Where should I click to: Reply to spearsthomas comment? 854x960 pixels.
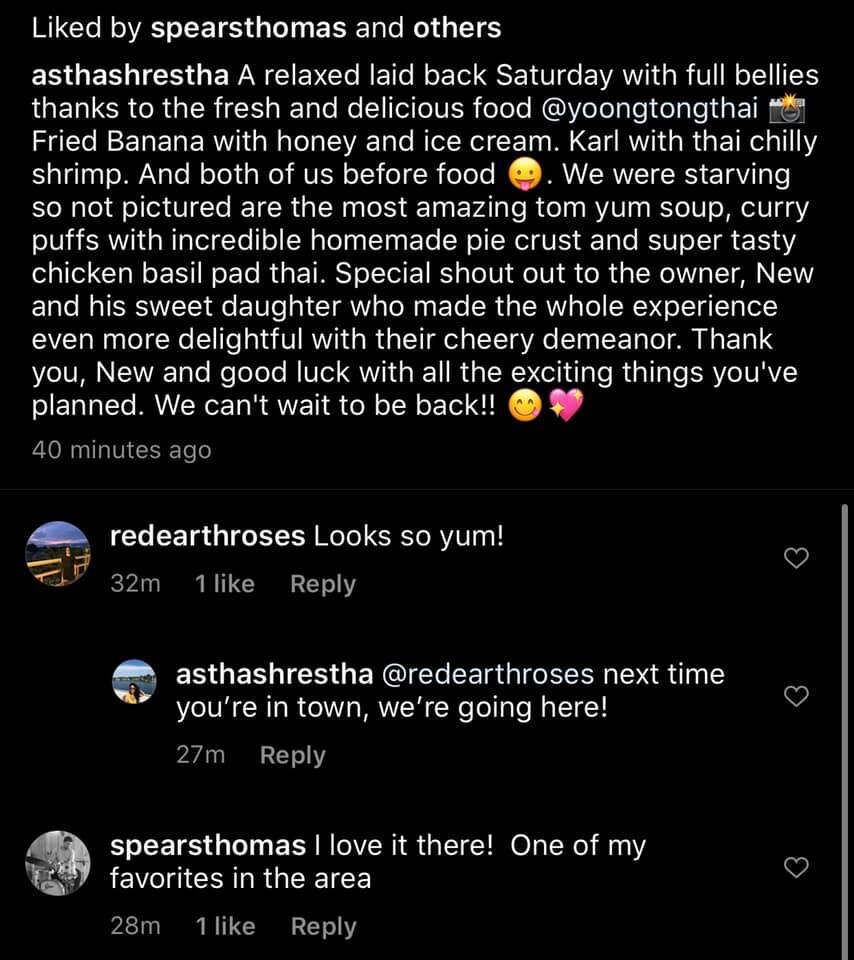[x=322, y=927]
